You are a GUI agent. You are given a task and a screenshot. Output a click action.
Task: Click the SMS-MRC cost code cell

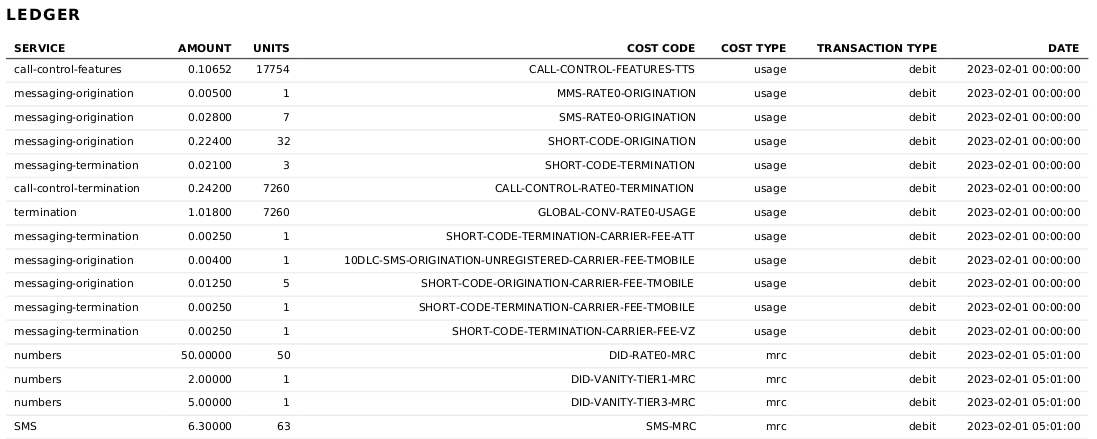click(x=671, y=426)
